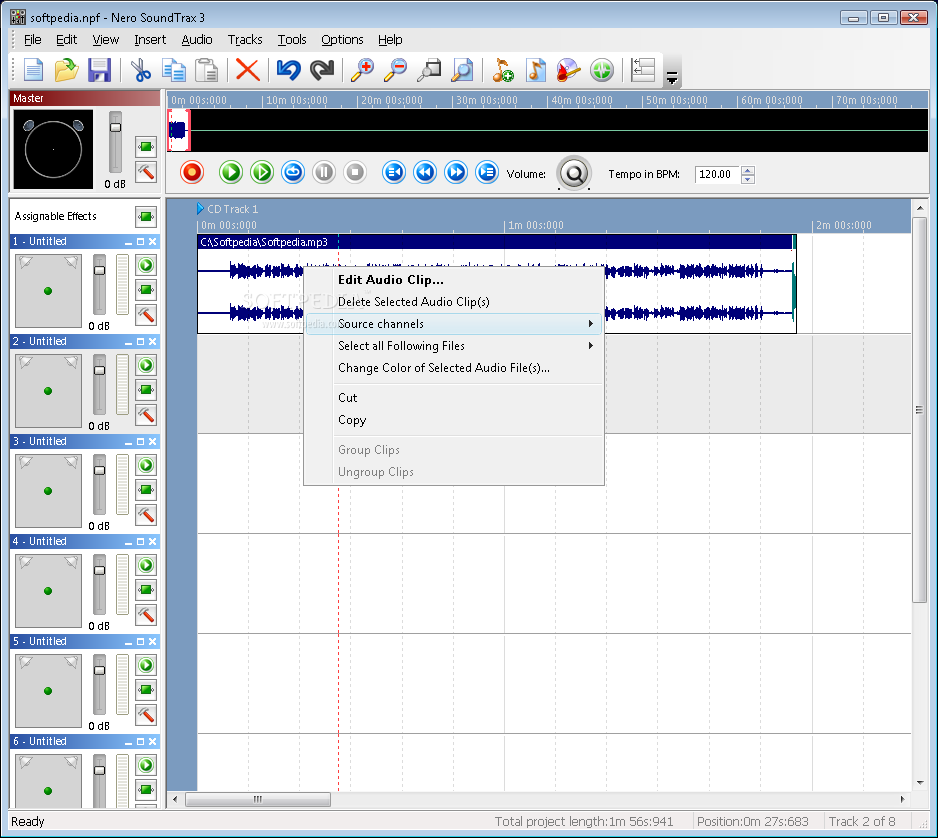Viewport: 938px width, 838px height.
Task: Click the zoom to selection icon
Action: pyautogui.click(x=429, y=70)
